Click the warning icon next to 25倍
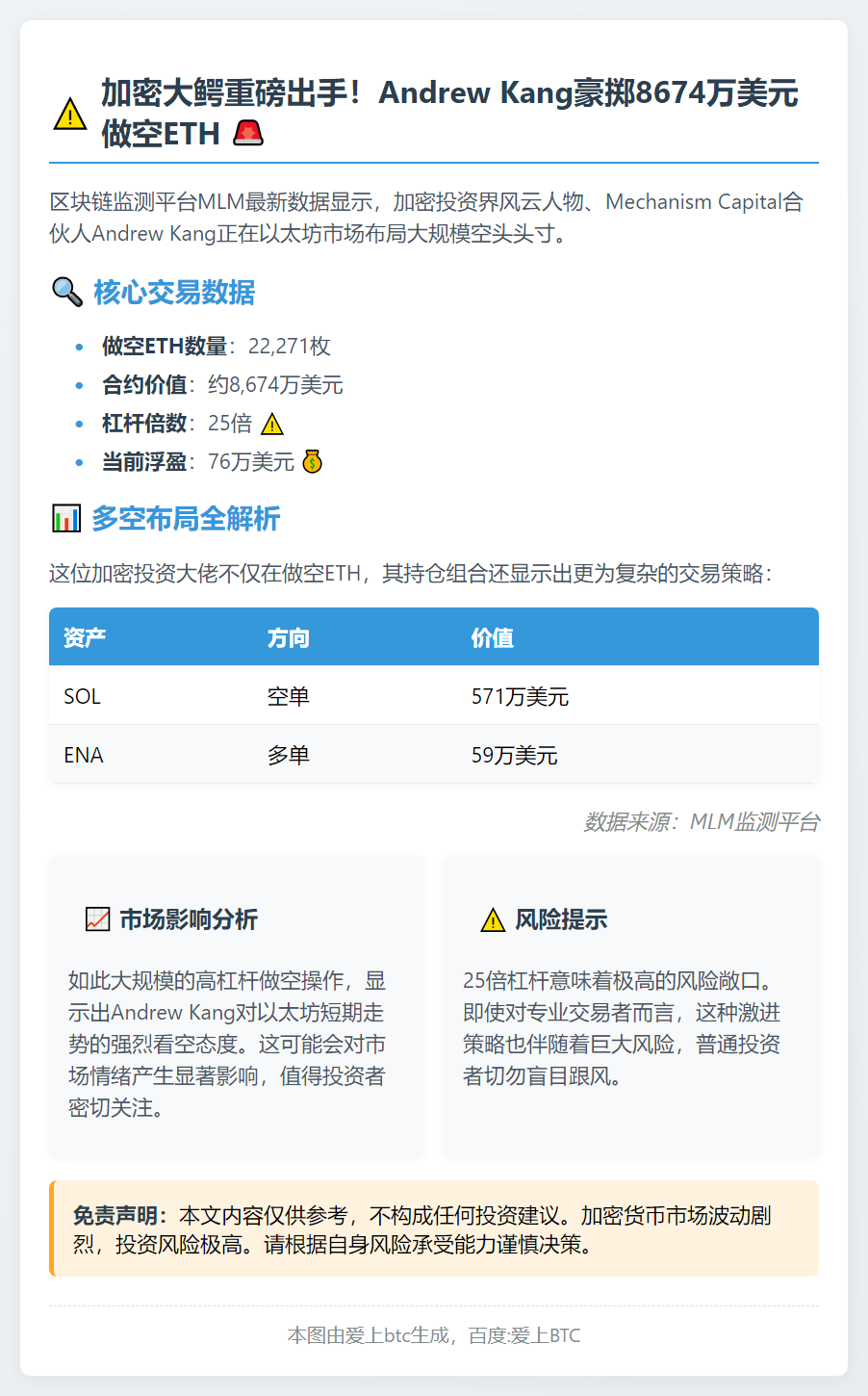 (272, 424)
